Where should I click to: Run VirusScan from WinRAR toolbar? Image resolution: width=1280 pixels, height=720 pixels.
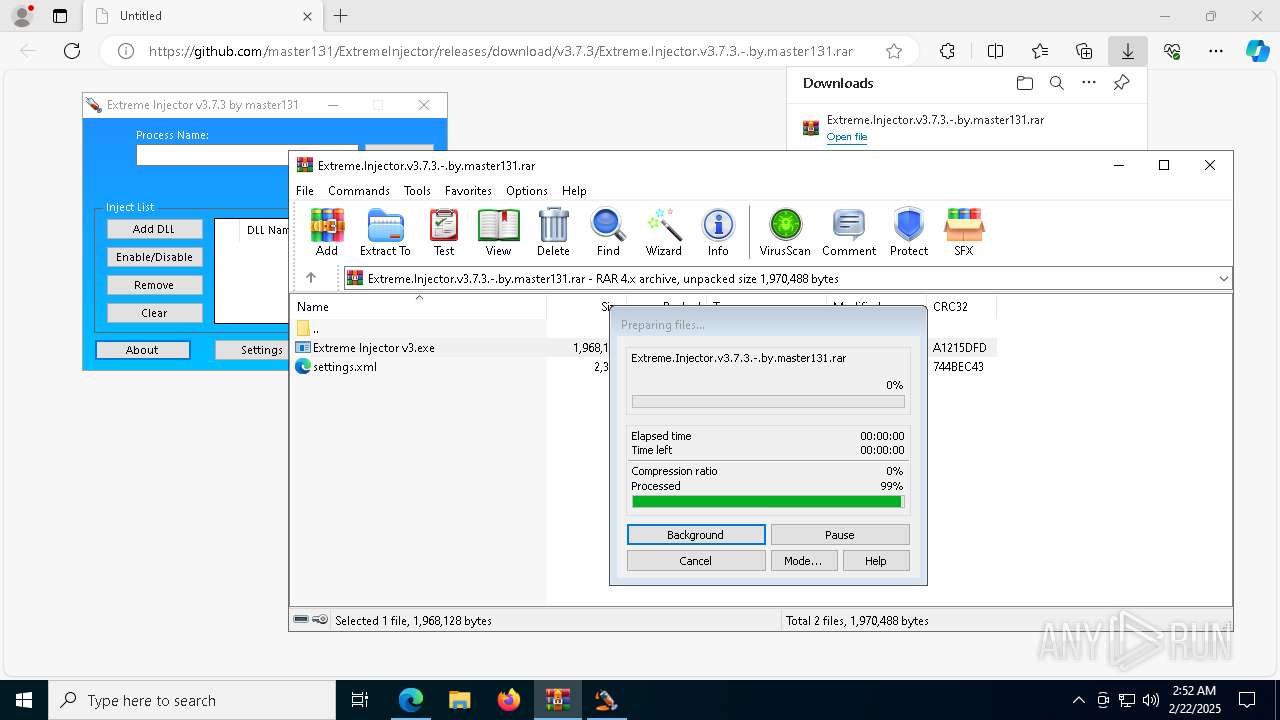coord(785,232)
